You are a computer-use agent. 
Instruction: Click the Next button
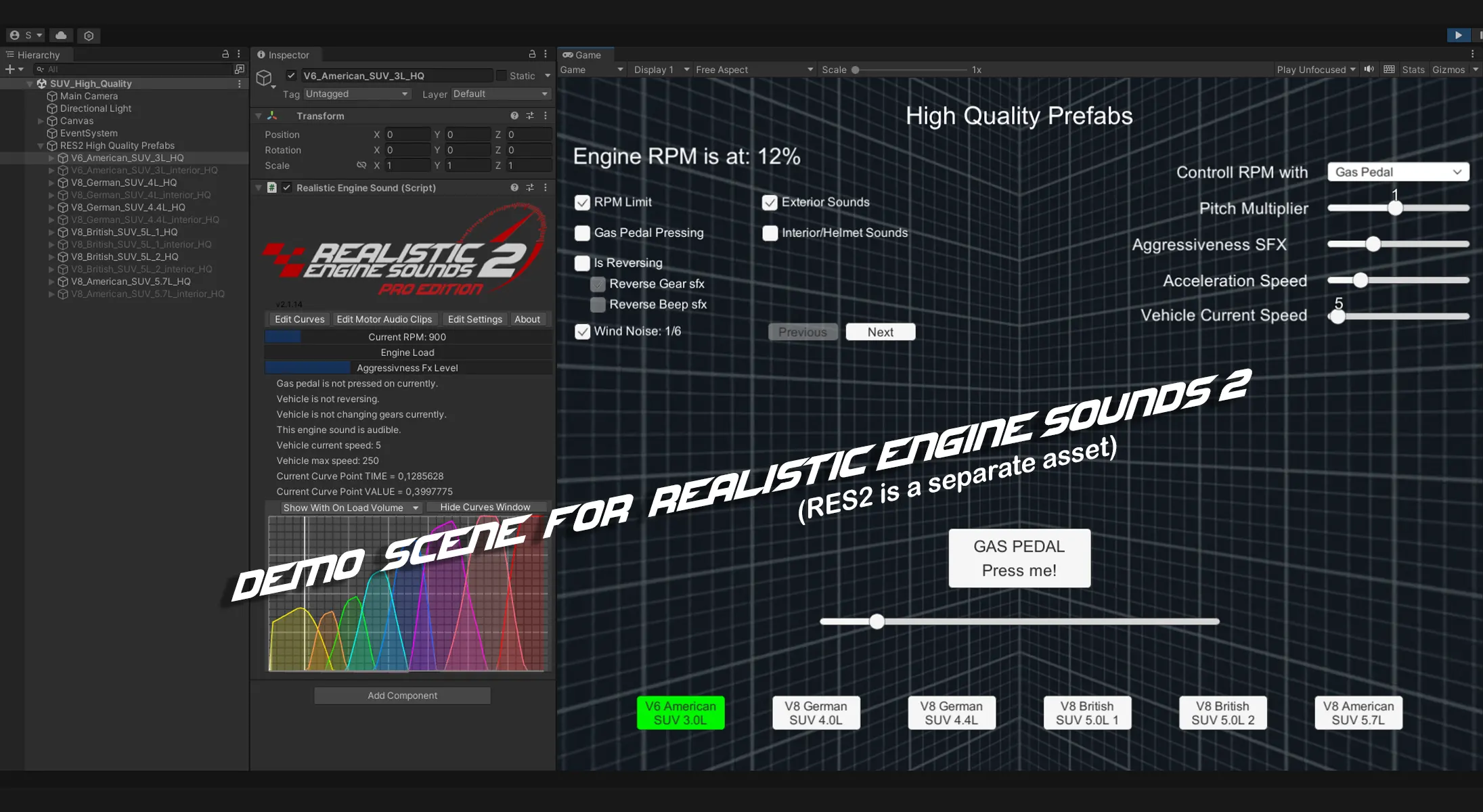(x=880, y=332)
